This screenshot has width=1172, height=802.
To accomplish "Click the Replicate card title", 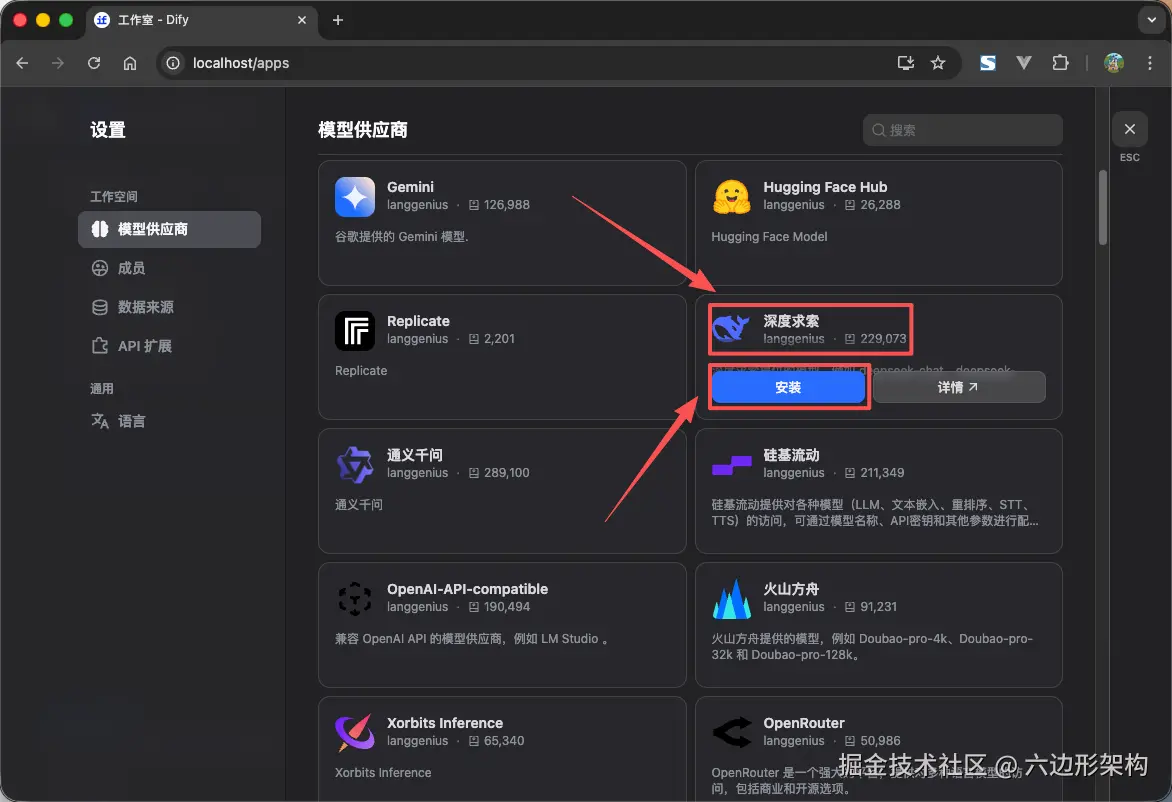I will pyautogui.click(x=419, y=321).
